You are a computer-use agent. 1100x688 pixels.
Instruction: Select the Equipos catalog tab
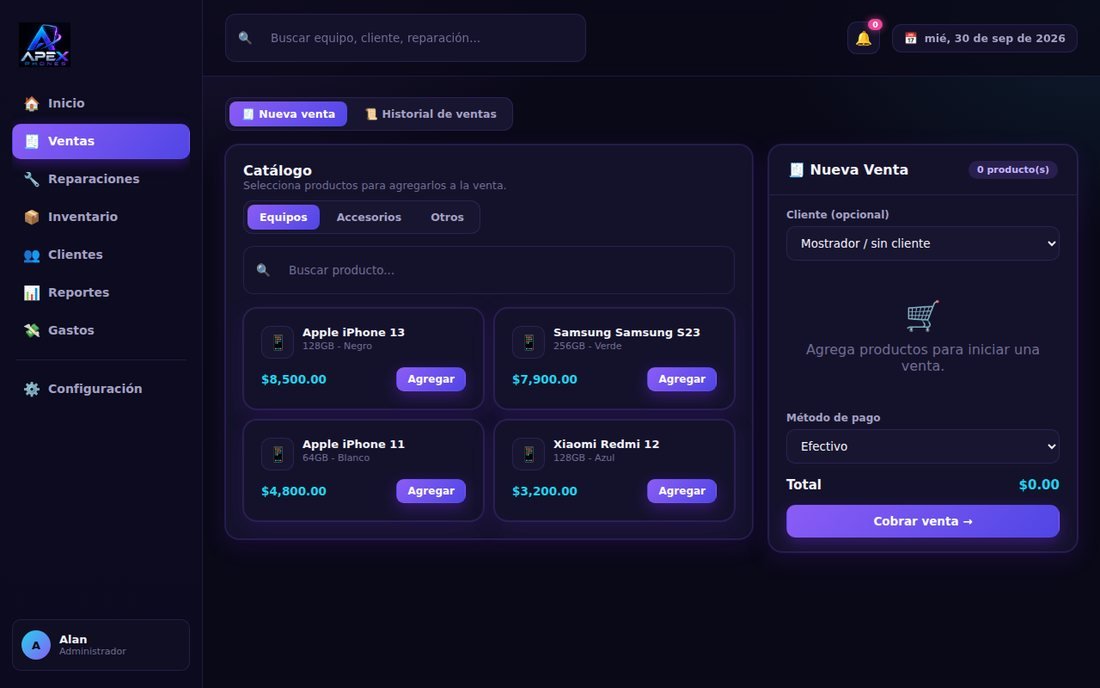coord(283,217)
